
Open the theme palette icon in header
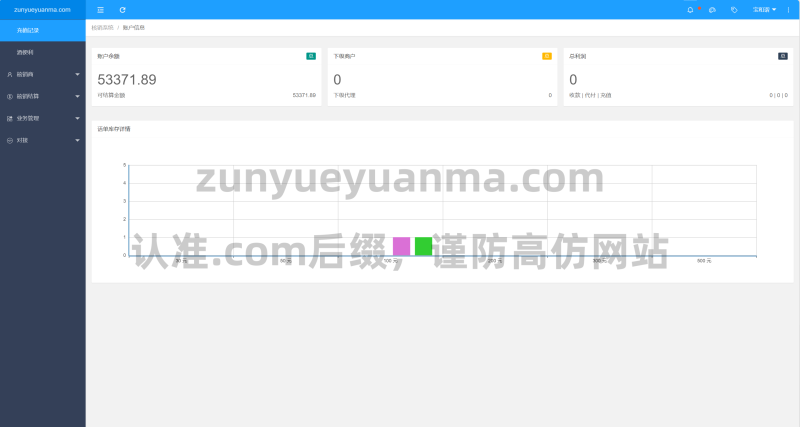click(x=712, y=10)
